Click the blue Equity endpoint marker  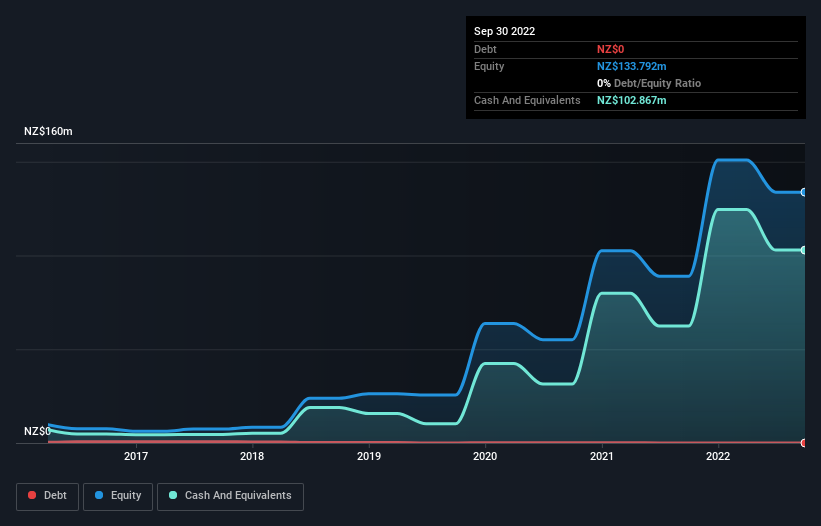click(x=804, y=193)
